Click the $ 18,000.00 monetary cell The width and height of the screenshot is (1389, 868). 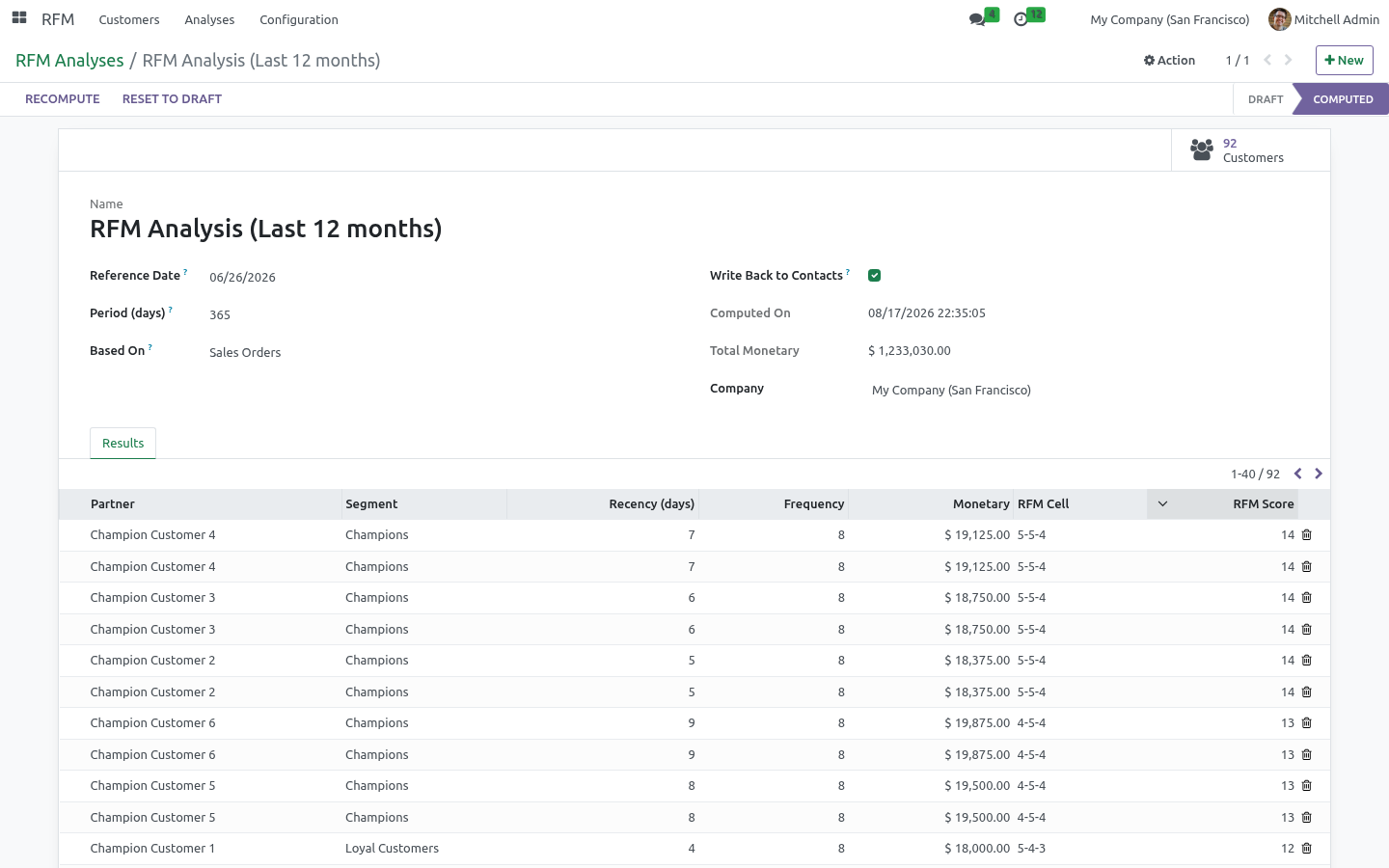point(977,849)
